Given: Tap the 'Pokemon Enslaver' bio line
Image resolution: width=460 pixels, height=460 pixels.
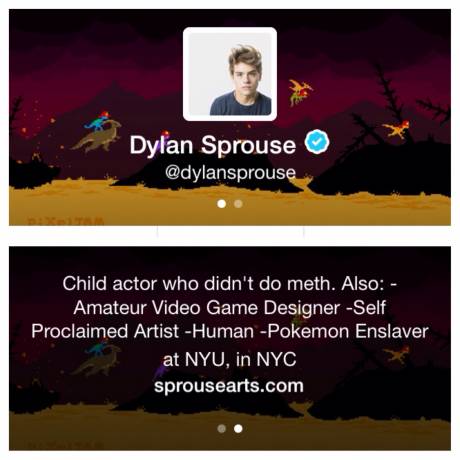Looking at the screenshot, I should (348, 331).
